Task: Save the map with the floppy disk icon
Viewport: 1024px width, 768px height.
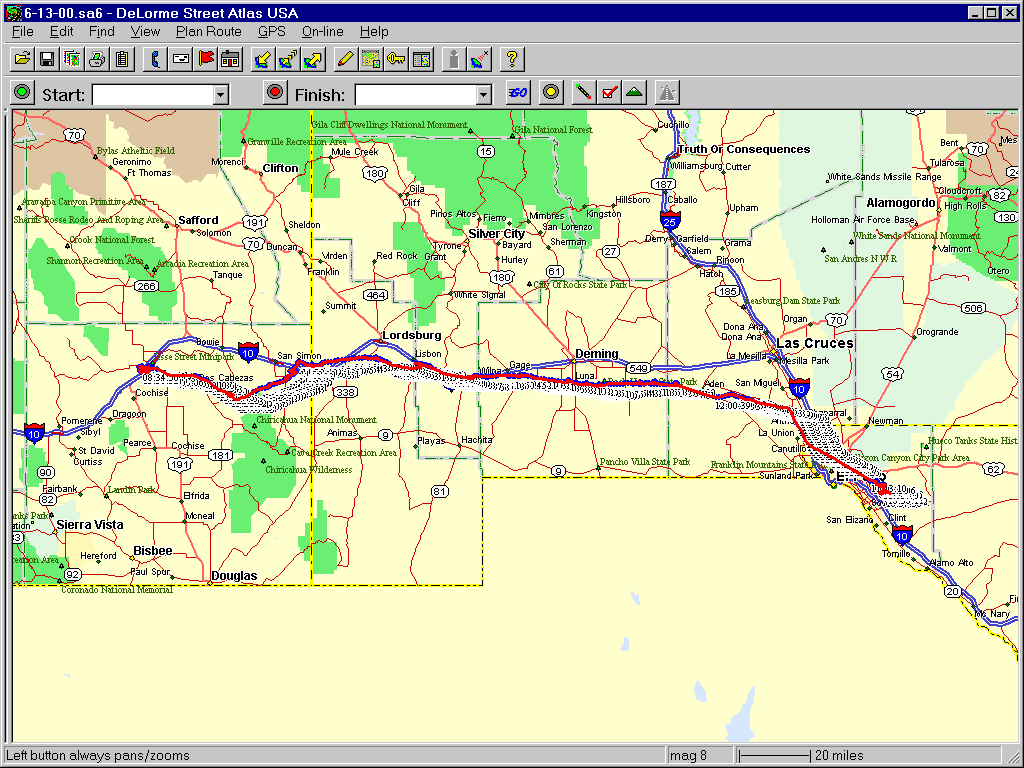Action: pos(46,59)
